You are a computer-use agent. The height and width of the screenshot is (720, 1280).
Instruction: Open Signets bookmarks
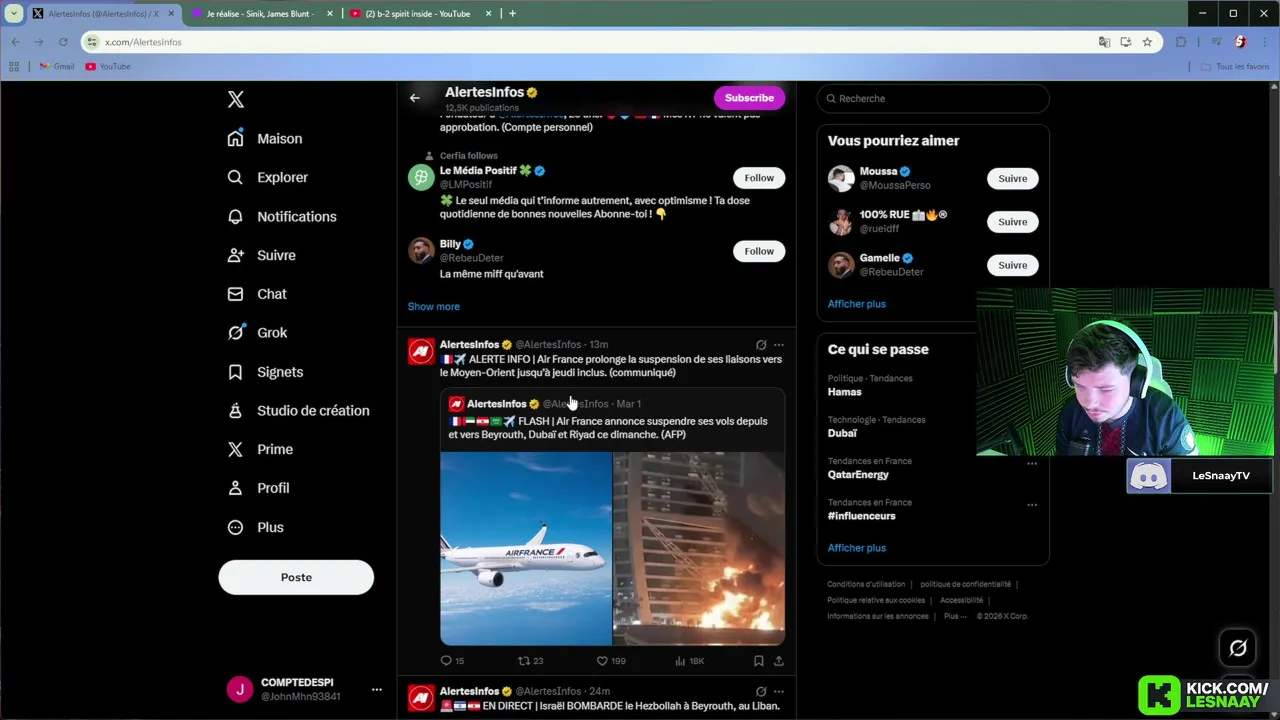point(265,372)
